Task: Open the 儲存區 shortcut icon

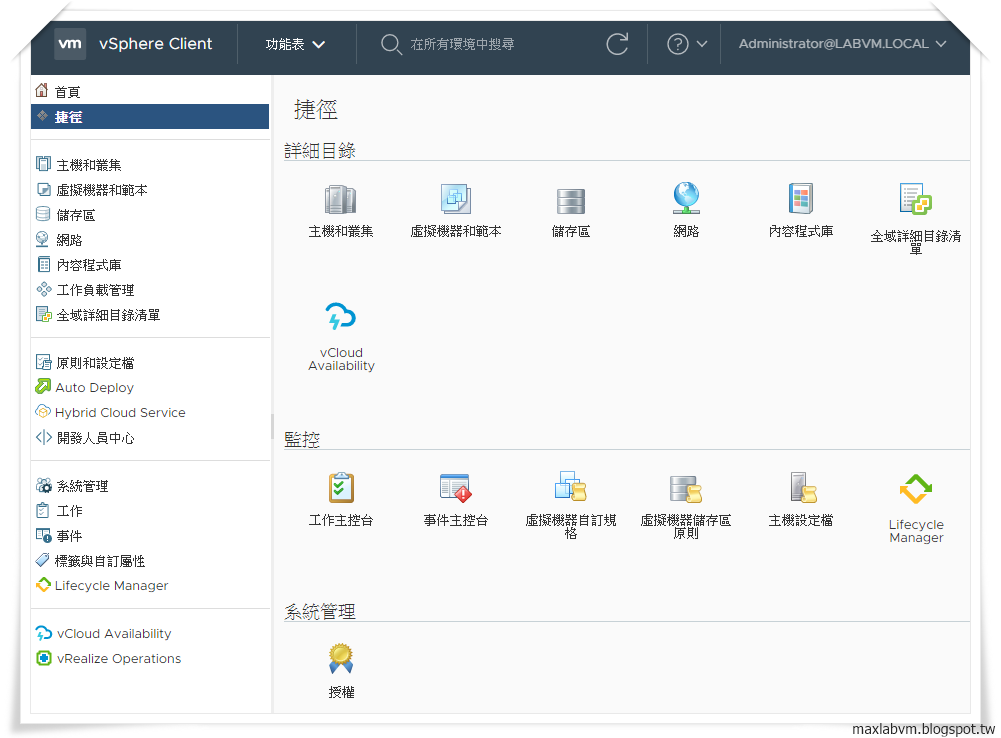Action: pyautogui.click(x=570, y=201)
